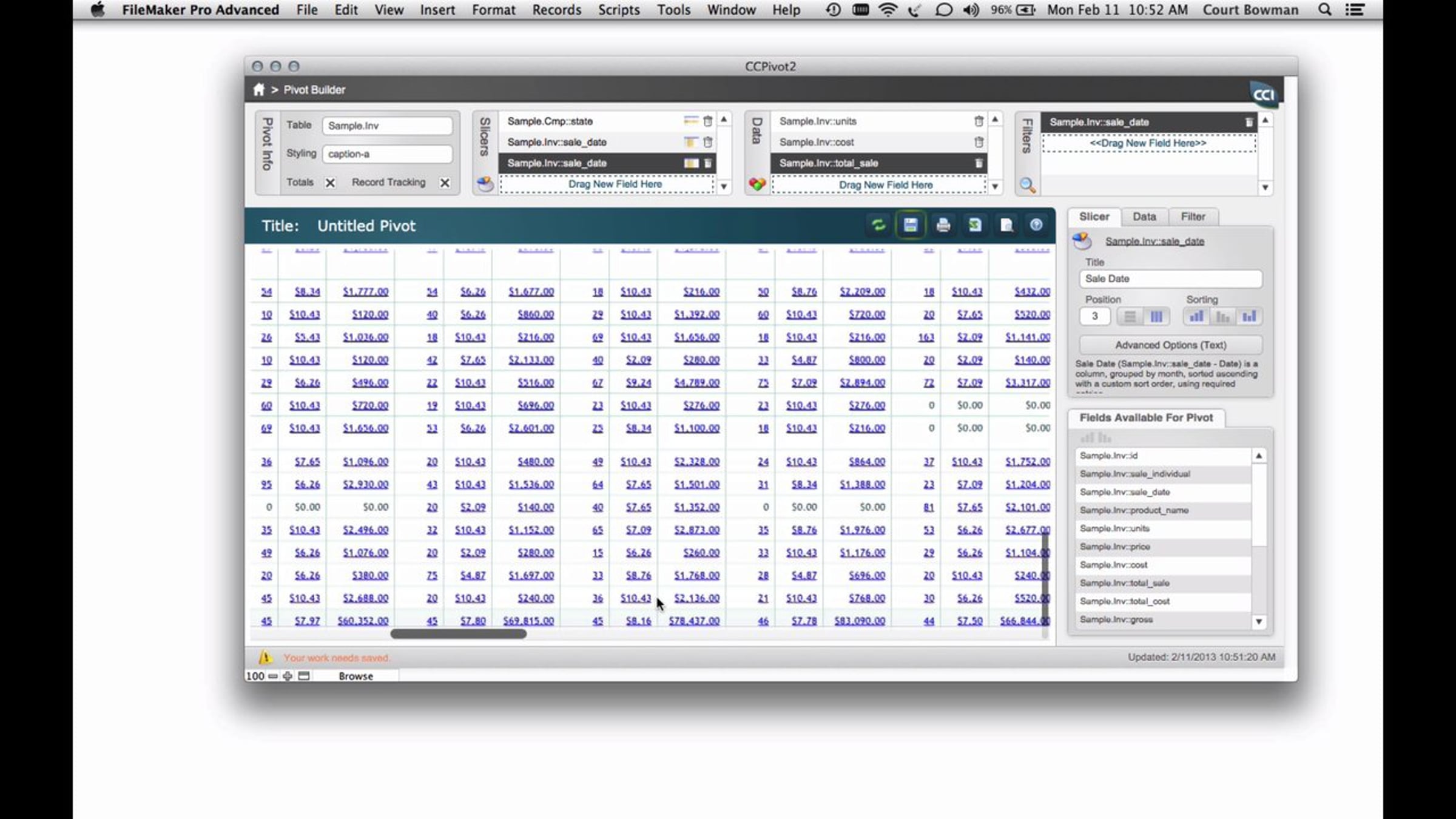The image size is (1456, 819).
Task: Toggle the Totals checkbox in Pivot Info
Action: point(330,183)
